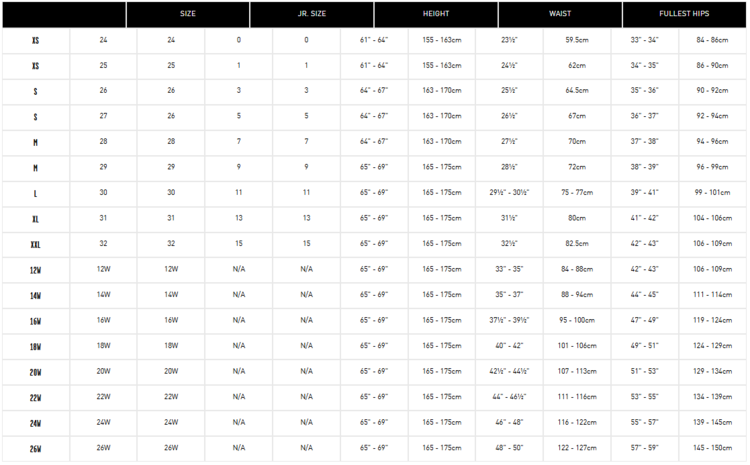The image size is (750, 465).
Task: Click the bold L row label
Action: 35,192
